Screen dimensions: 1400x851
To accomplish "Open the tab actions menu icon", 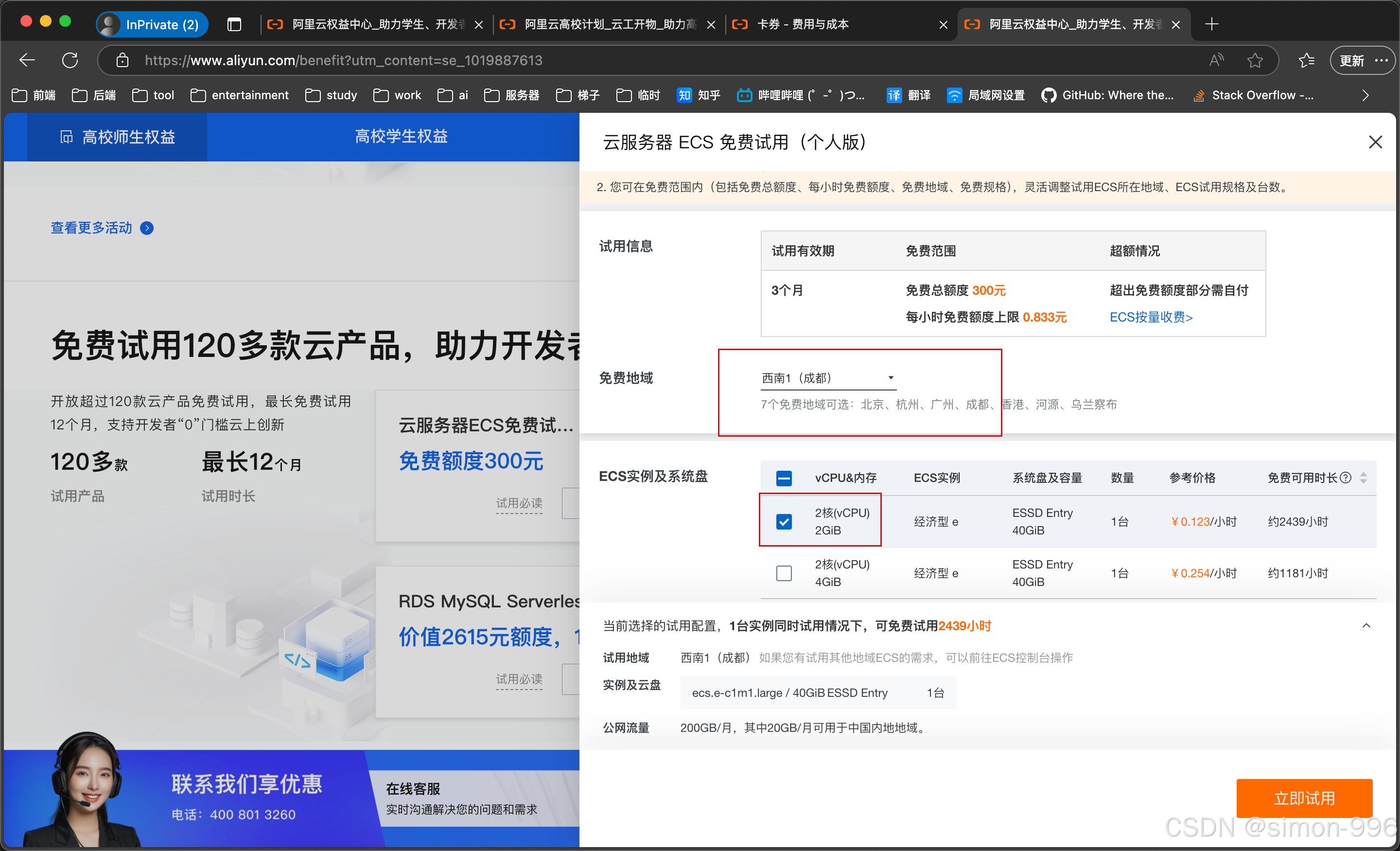I will click(x=234, y=24).
